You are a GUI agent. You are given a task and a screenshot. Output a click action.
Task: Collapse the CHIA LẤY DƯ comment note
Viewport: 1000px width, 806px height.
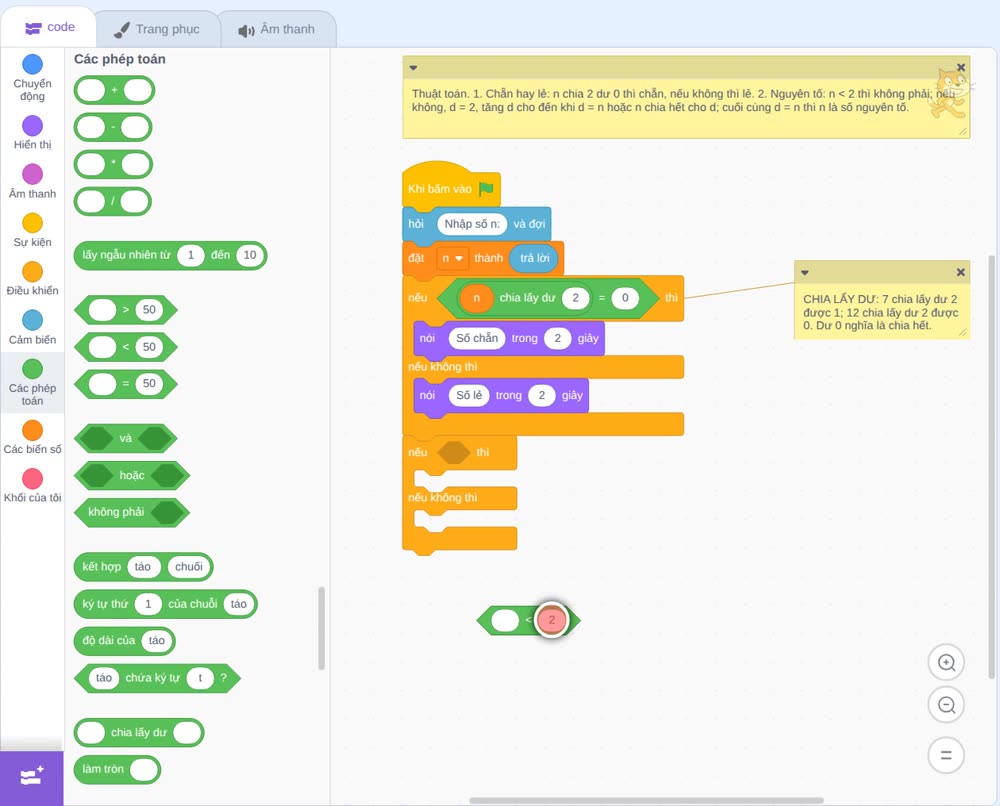pyautogui.click(x=805, y=272)
